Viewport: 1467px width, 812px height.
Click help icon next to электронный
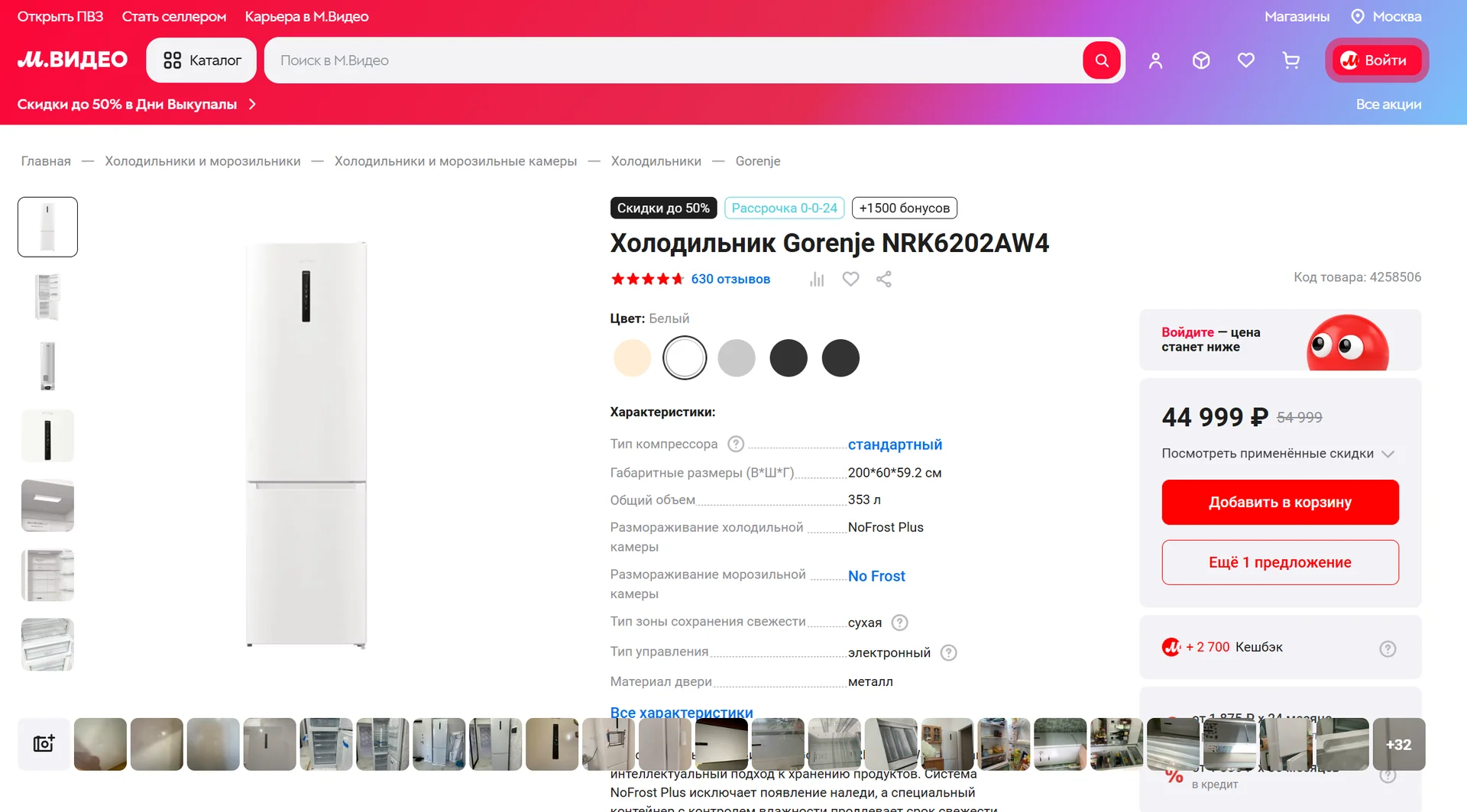click(x=948, y=652)
